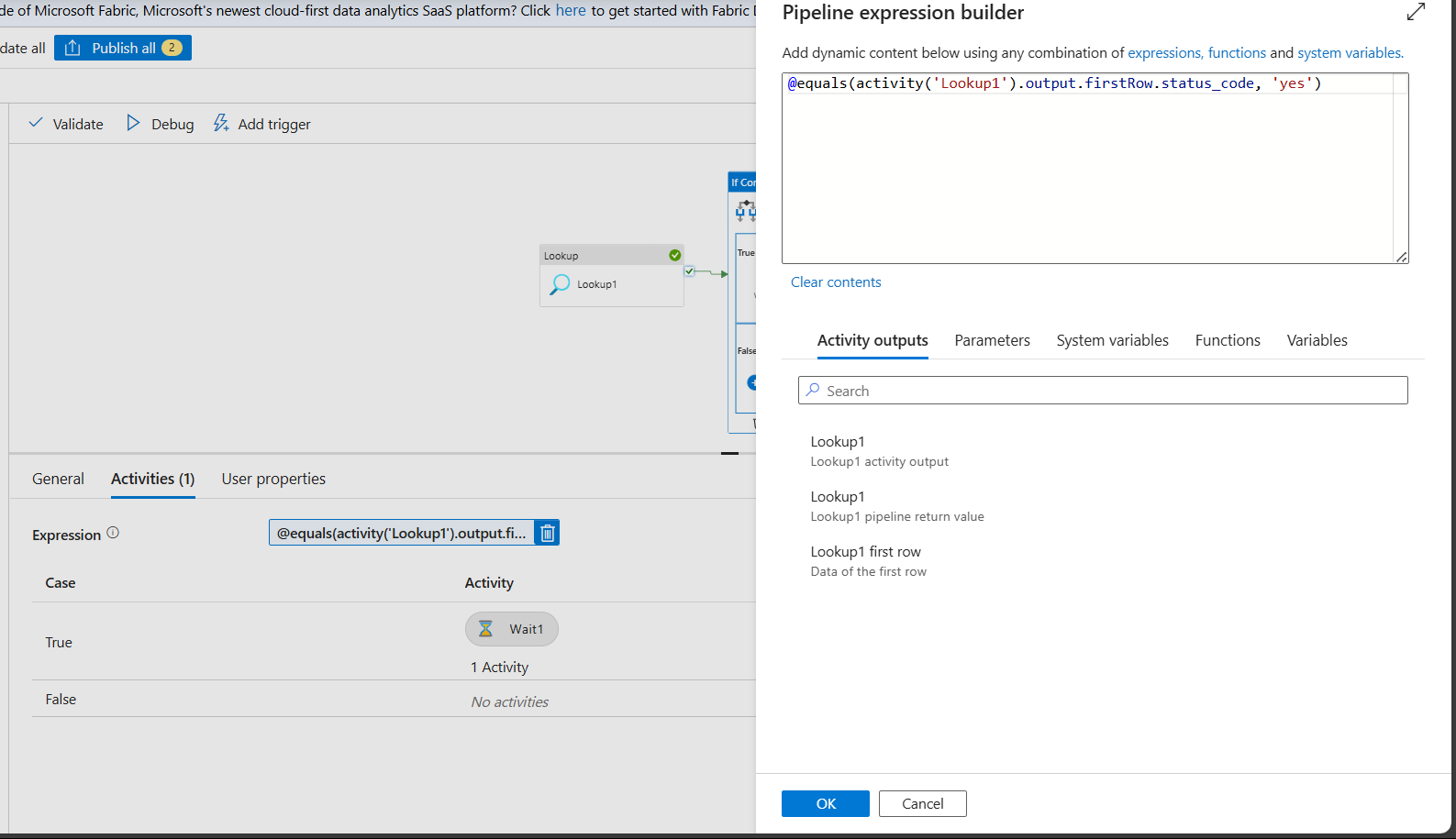Confirm the expression with OK
Screen dimensions: 1456x839
click(x=826, y=803)
